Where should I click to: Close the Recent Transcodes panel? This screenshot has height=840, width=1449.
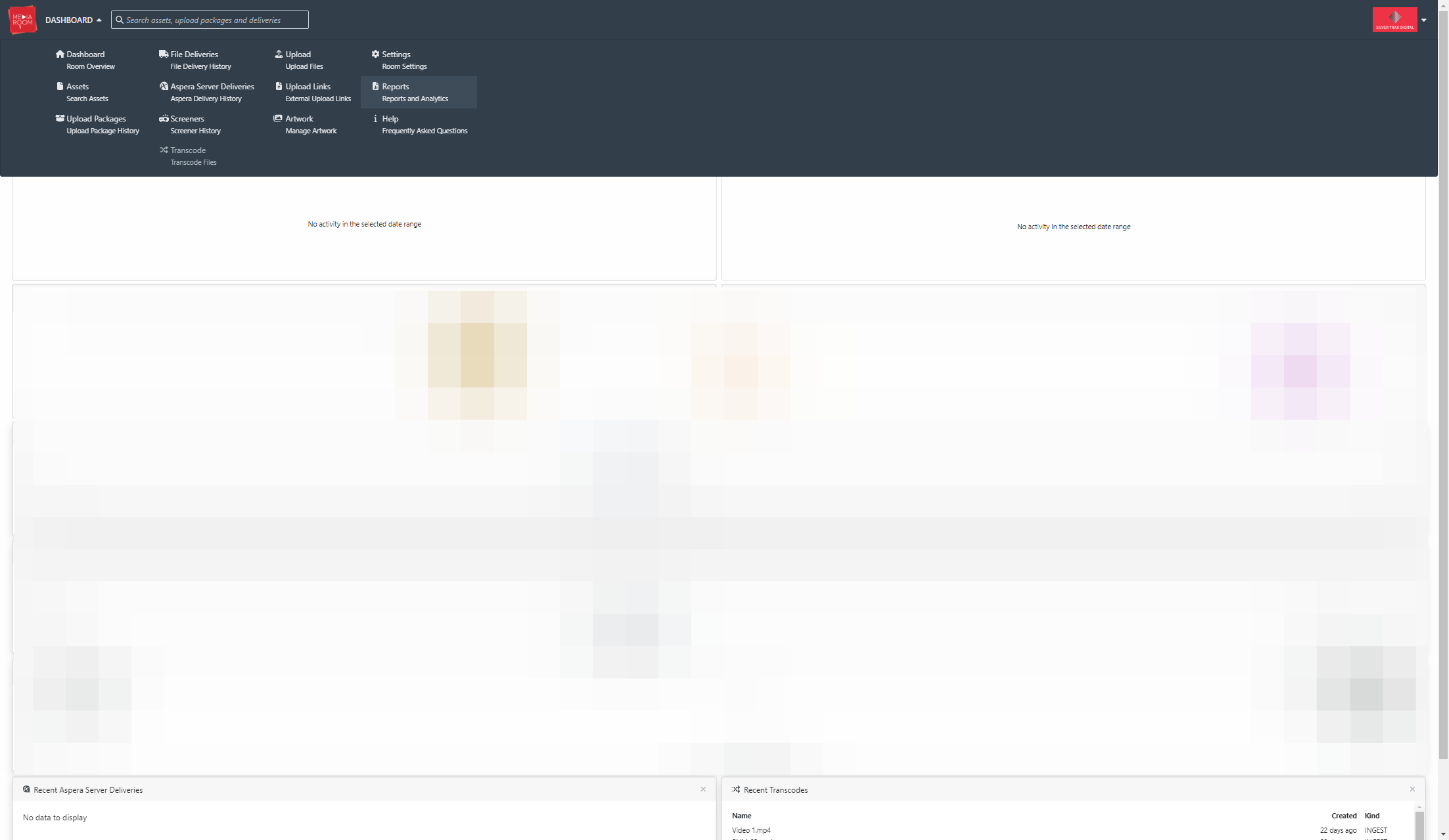1412,789
